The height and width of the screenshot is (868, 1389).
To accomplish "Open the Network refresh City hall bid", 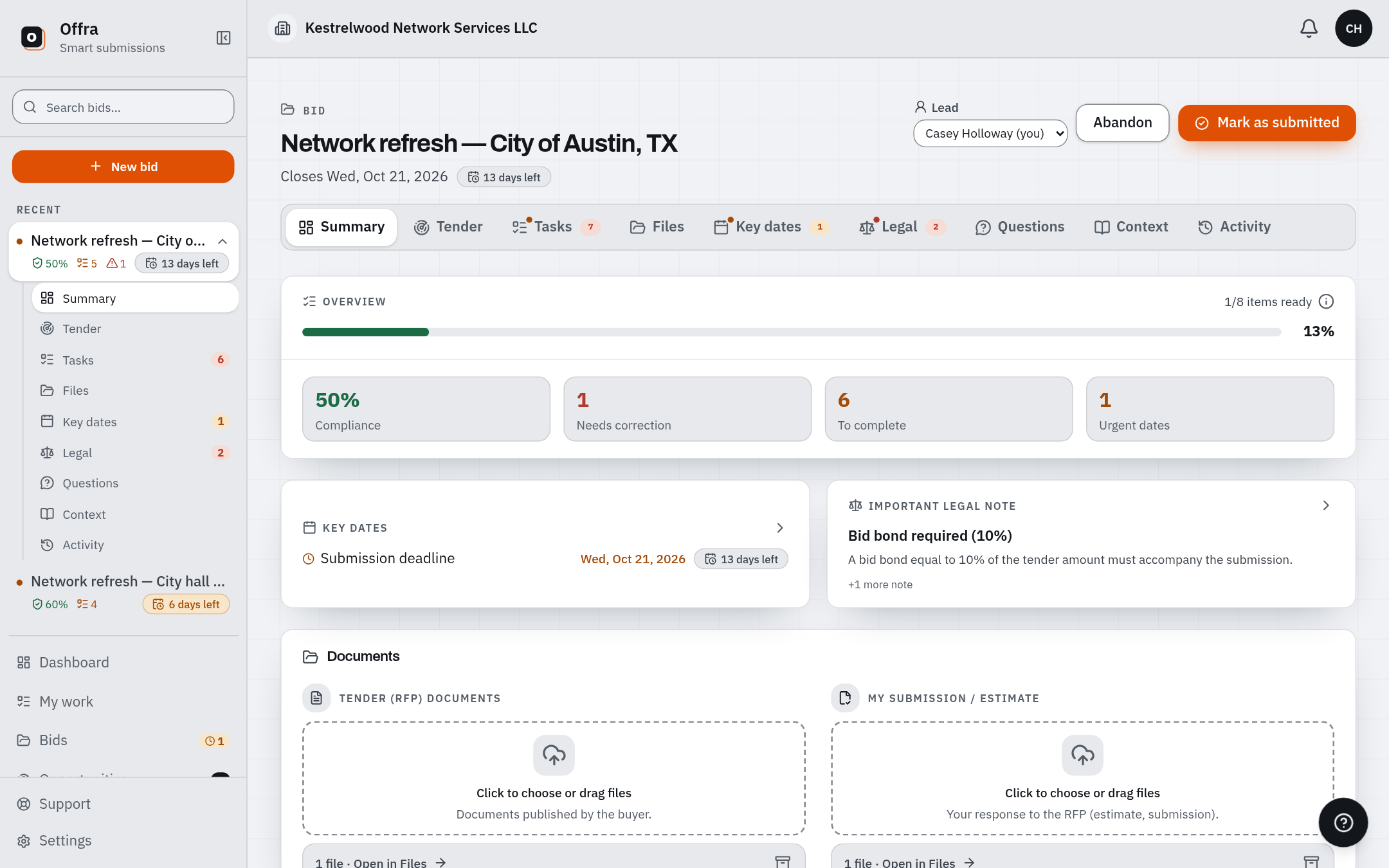I will pyautogui.click(x=123, y=592).
